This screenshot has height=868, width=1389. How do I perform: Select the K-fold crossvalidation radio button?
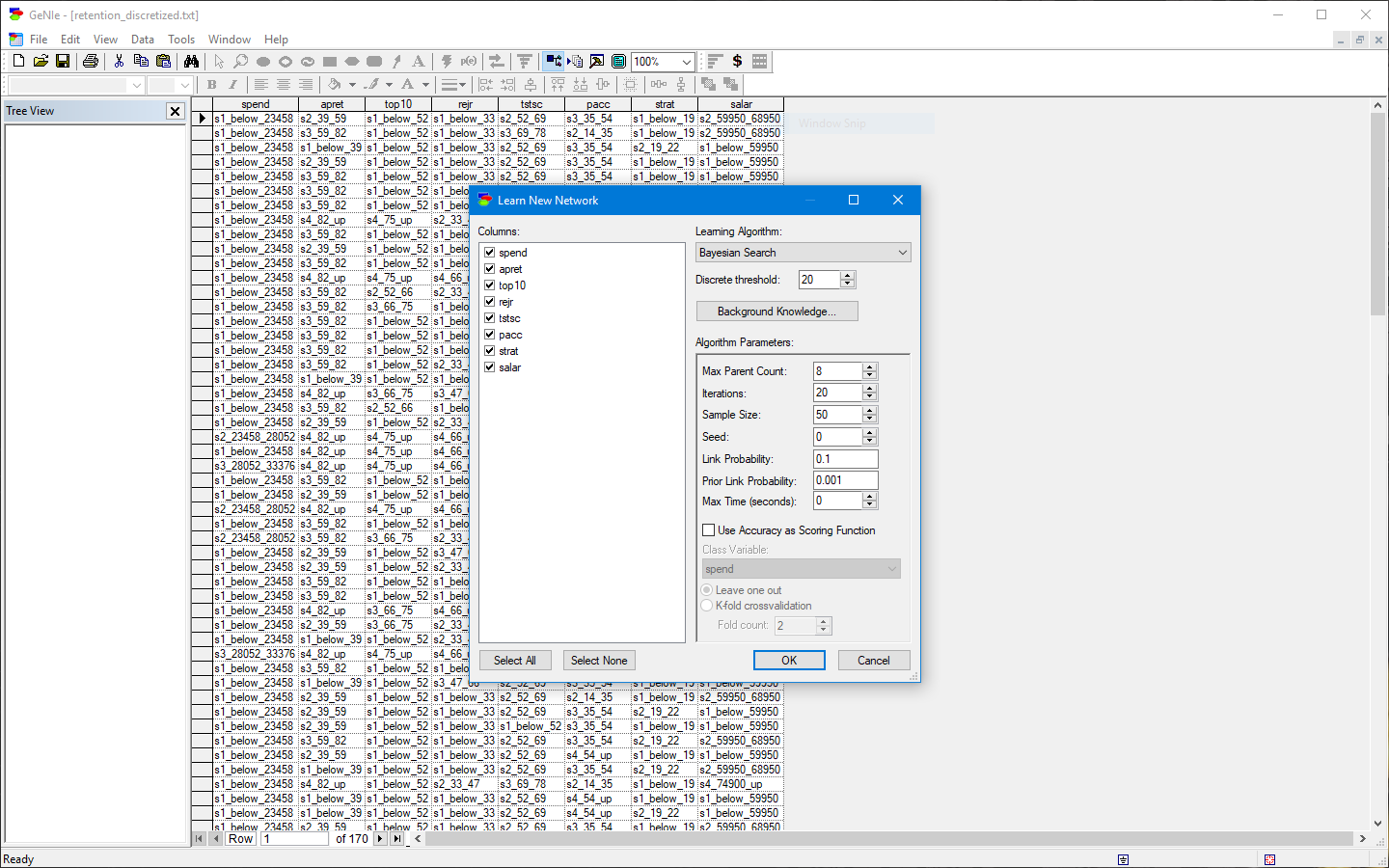pyautogui.click(x=709, y=606)
